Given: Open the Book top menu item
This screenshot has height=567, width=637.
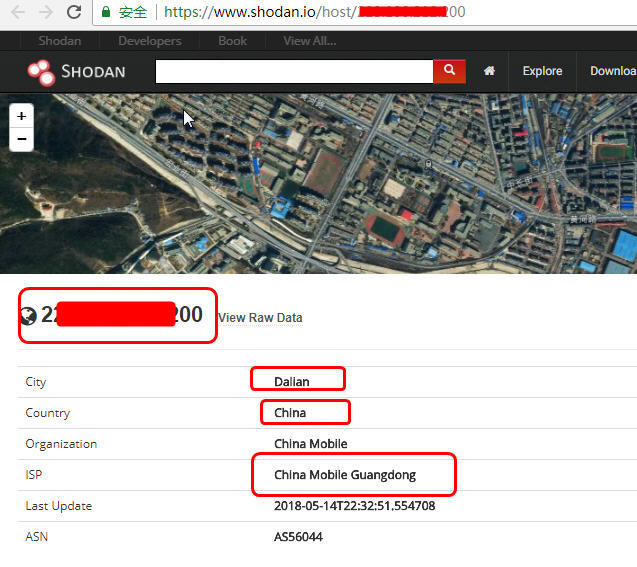Looking at the screenshot, I should (232, 41).
